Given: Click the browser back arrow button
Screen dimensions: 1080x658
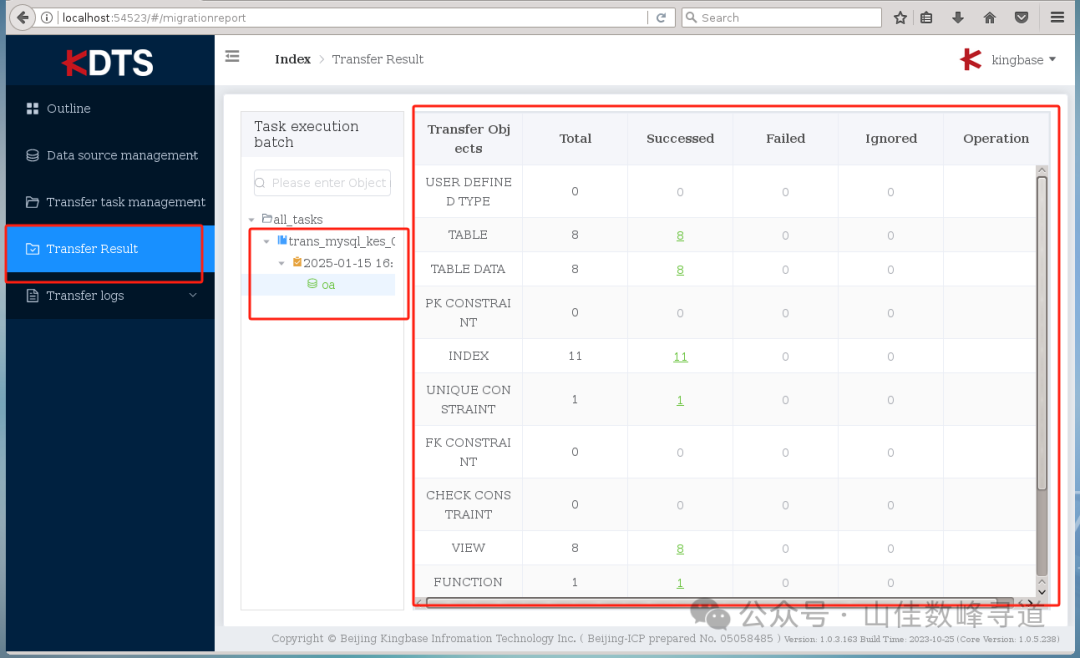Looking at the screenshot, I should 22,17.
